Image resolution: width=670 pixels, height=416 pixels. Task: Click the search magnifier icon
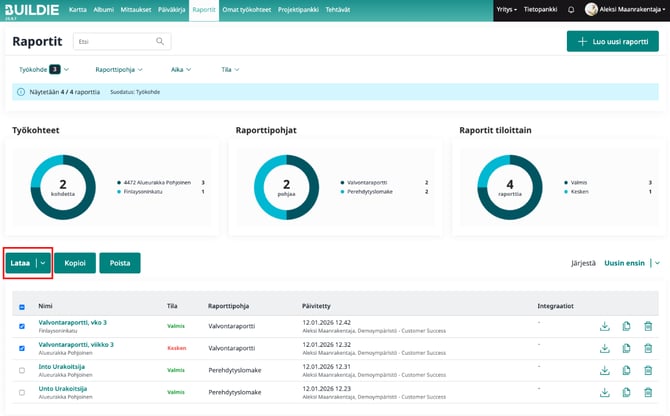pos(161,42)
